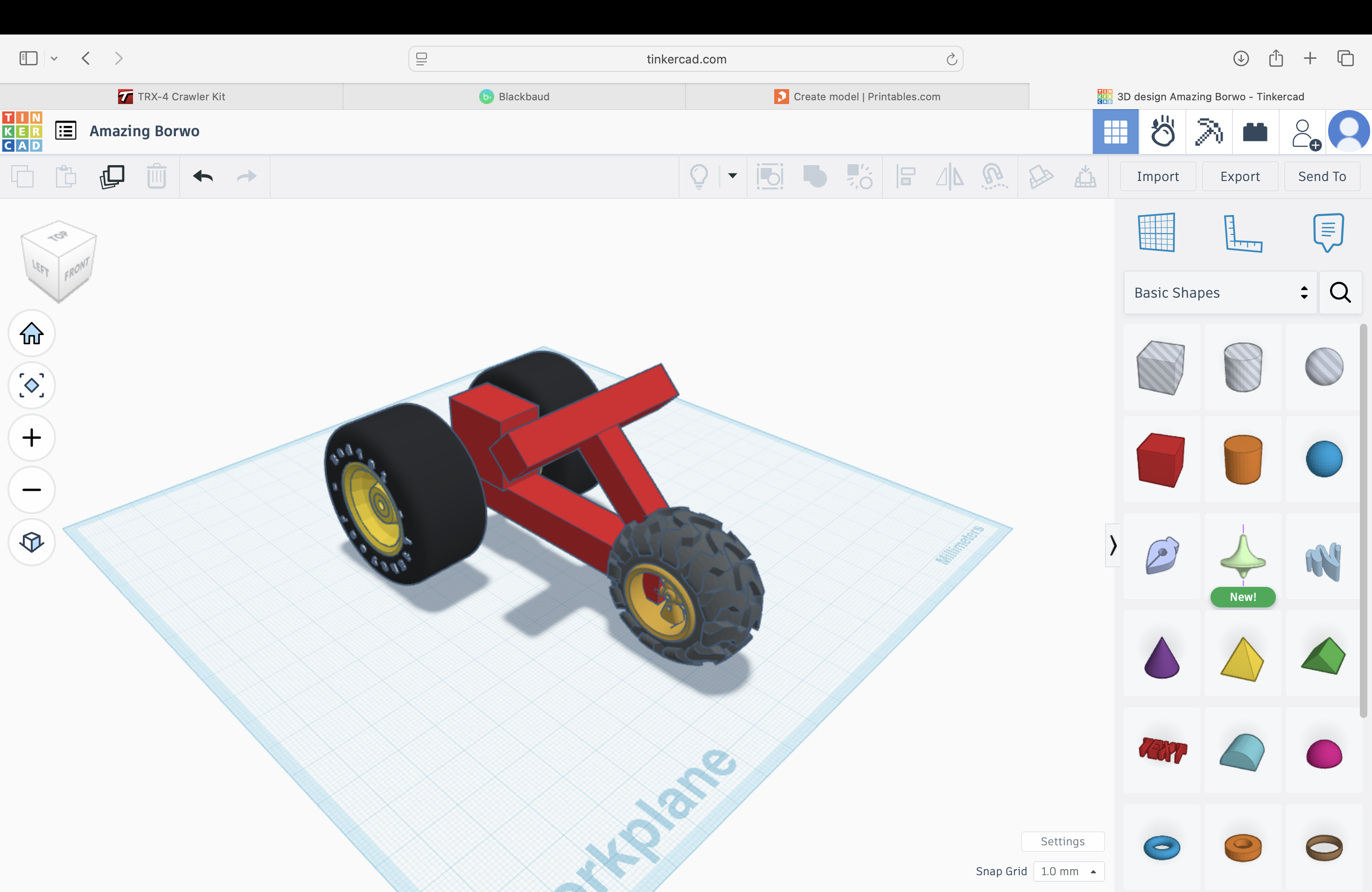Click the Amazing Borwo design name
The height and width of the screenshot is (892, 1372).
tap(144, 131)
